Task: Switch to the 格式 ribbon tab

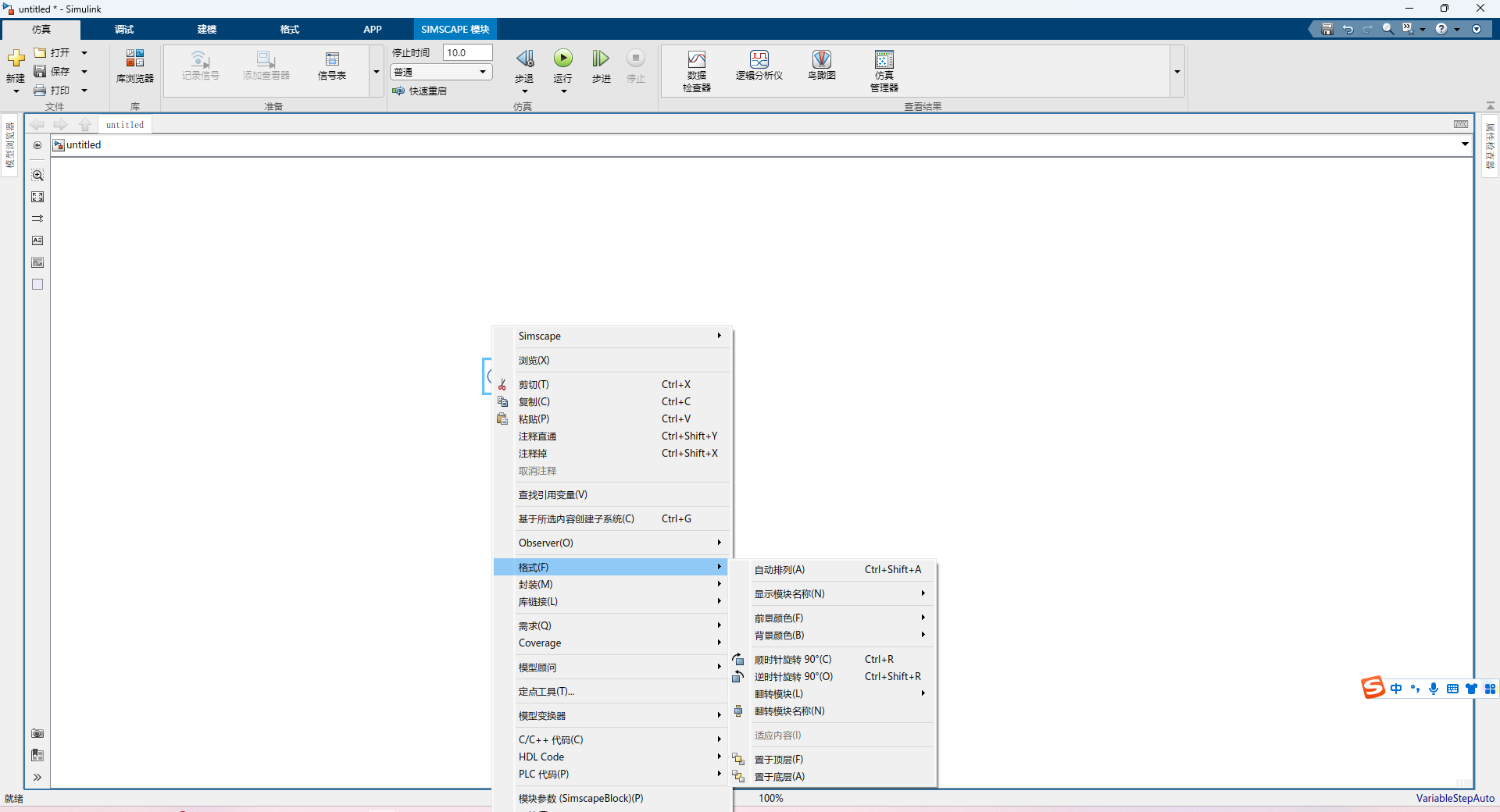Action: [290, 29]
